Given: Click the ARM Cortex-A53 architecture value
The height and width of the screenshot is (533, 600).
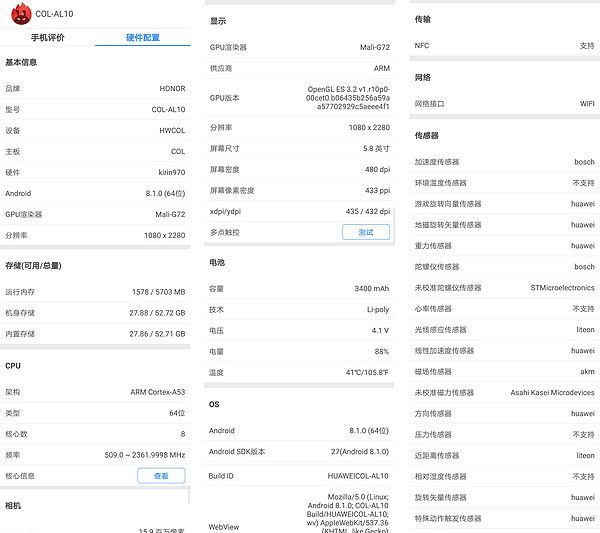Looking at the screenshot, I should (x=158, y=392).
